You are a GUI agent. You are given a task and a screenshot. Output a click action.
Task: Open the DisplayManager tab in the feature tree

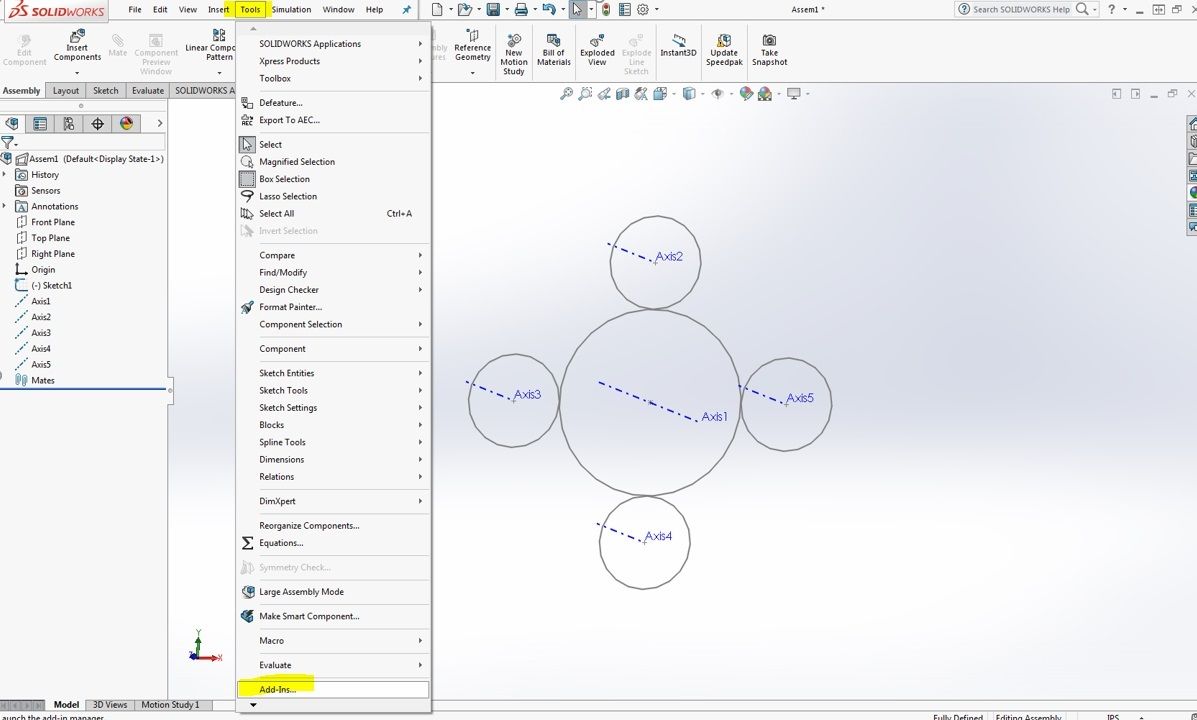click(x=127, y=123)
